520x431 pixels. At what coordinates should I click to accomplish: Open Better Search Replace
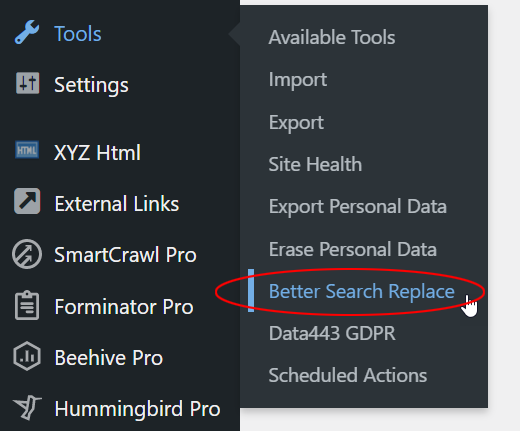[362, 292]
